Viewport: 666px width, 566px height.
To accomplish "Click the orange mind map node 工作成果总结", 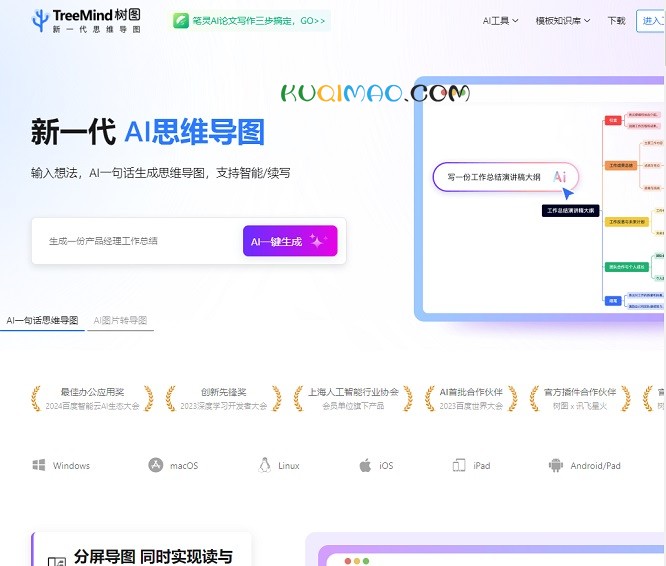I will coord(621,165).
